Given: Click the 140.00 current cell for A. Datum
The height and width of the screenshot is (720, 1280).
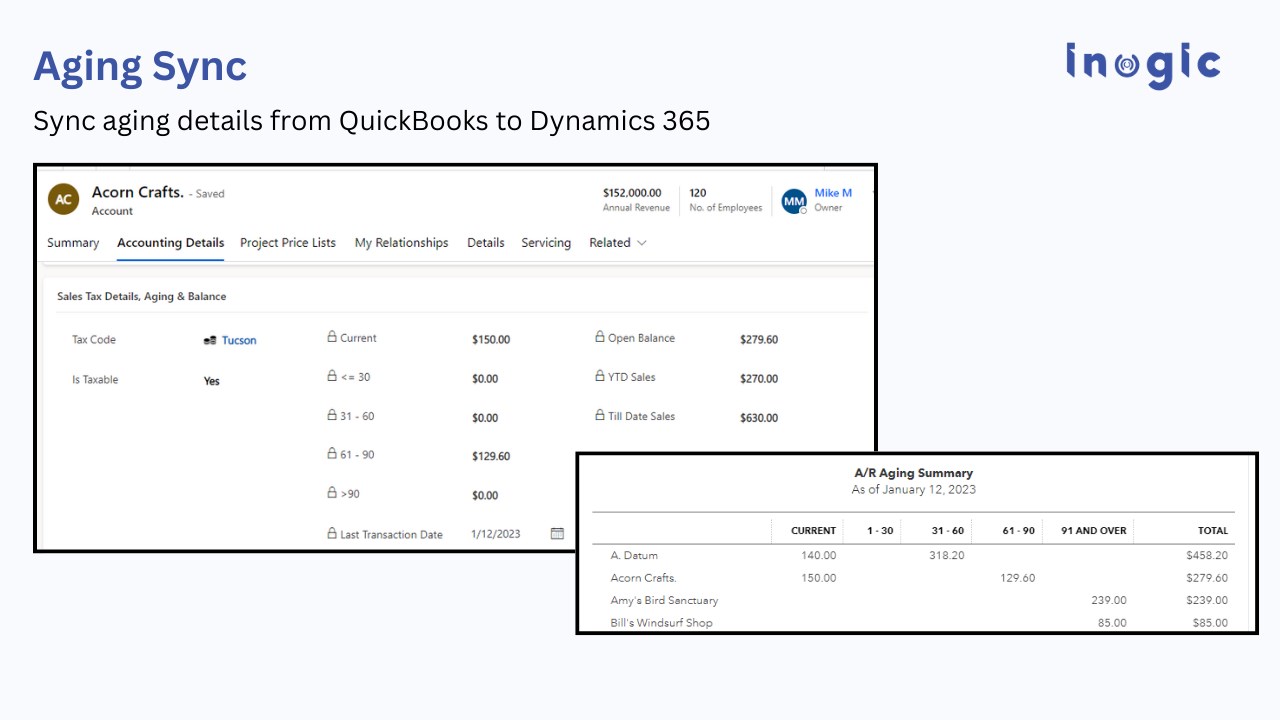Looking at the screenshot, I should pos(818,555).
